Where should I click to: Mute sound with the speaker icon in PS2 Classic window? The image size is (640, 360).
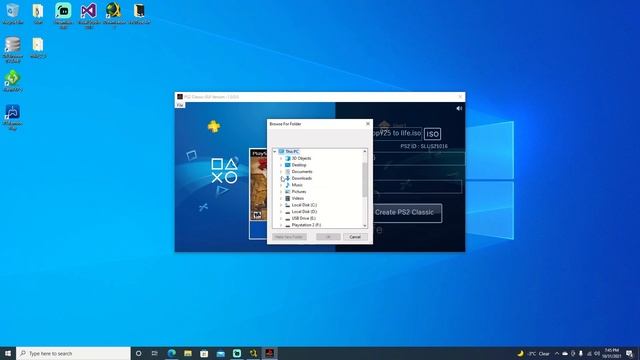point(459,108)
